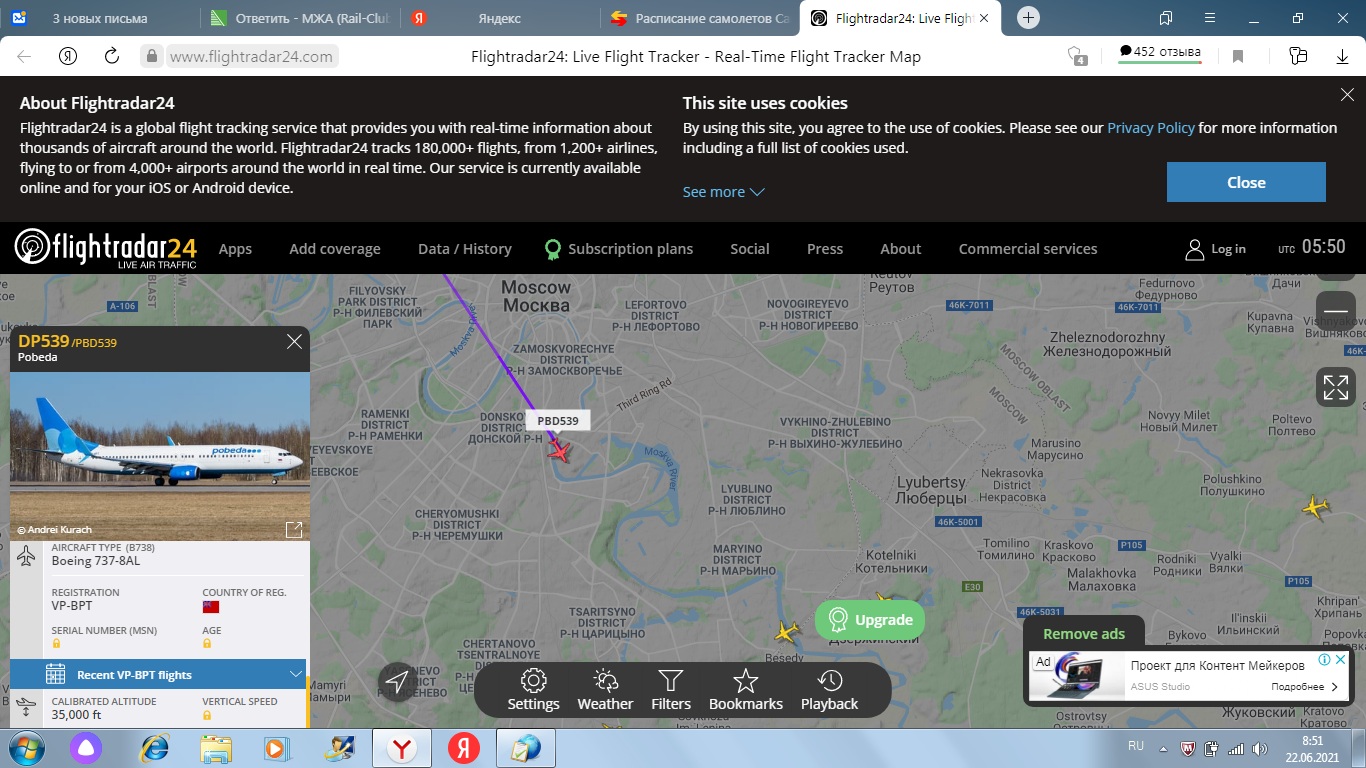The image size is (1366, 768).
Task: Select the red PBD539 aircraft on map
Action: pos(559,452)
